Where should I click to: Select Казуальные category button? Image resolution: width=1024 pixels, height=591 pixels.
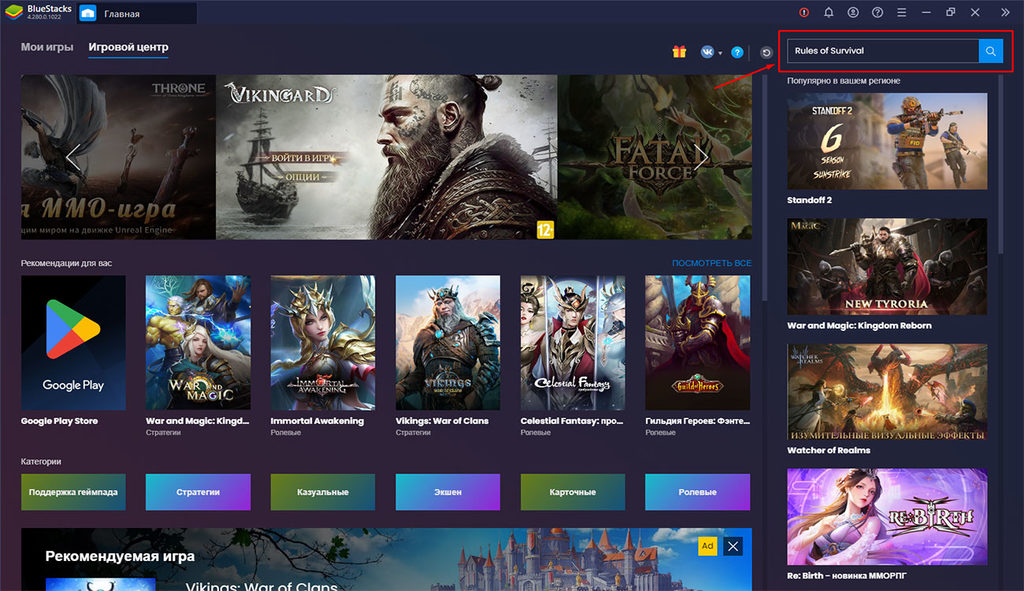pyautogui.click(x=323, y=492)
